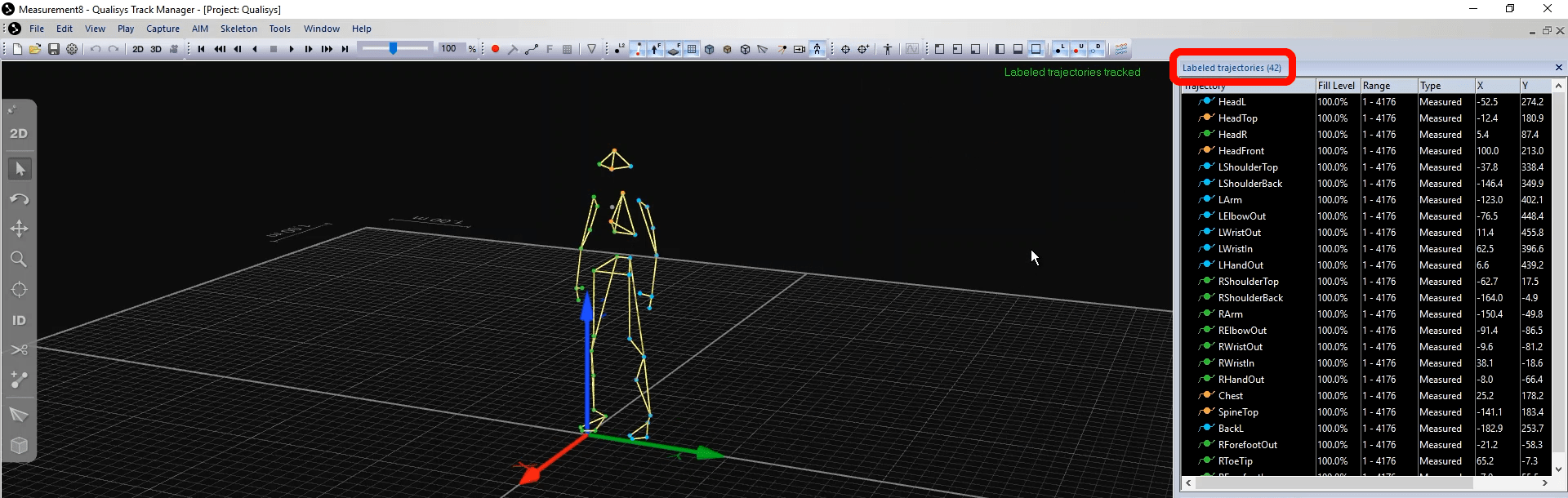Open the AIM menu
The width and height of the screenshot is (1568, 498).
tap(200, 29)
